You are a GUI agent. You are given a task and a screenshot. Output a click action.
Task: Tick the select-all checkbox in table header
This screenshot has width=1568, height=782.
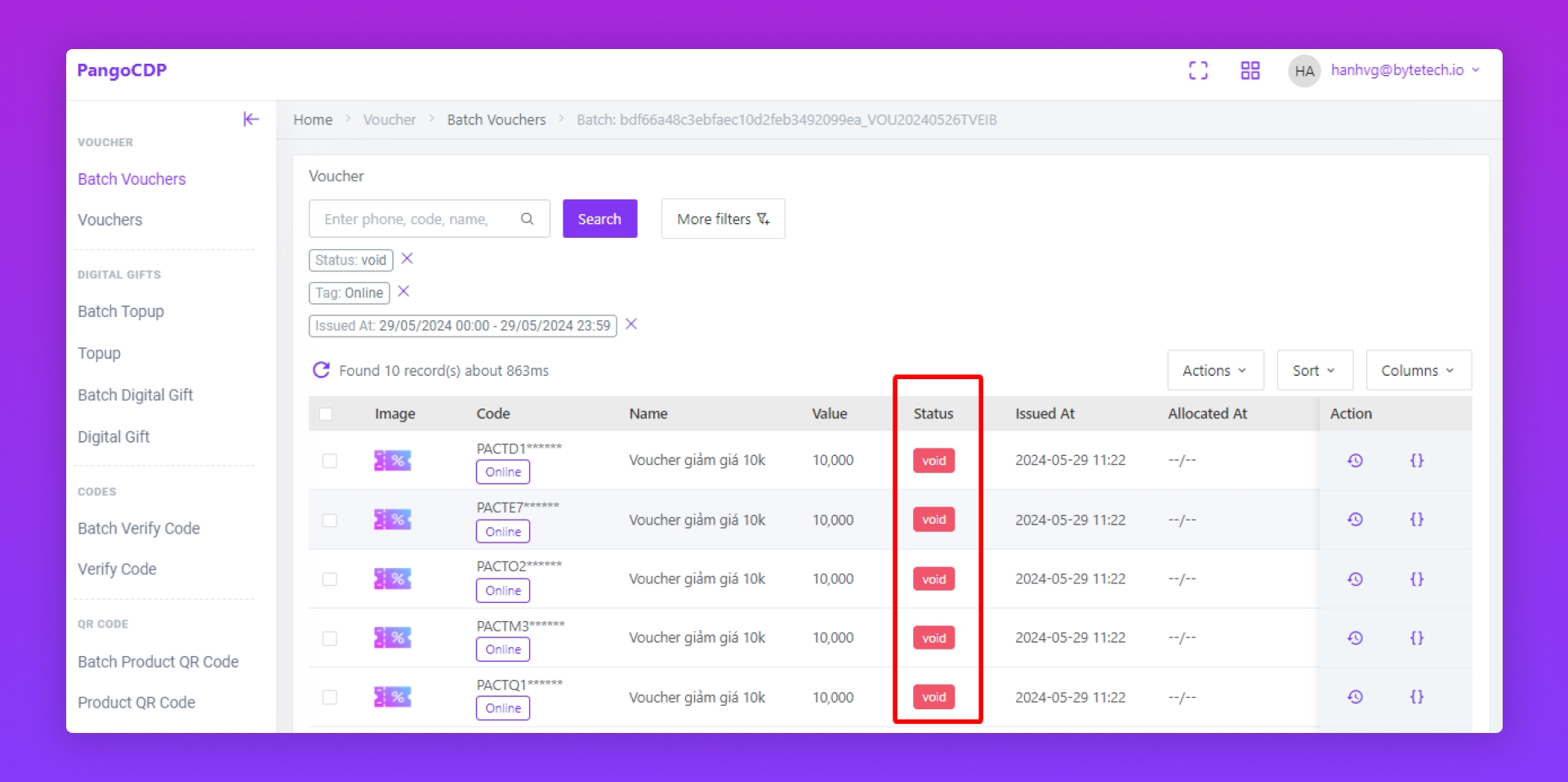click(326, 414)
